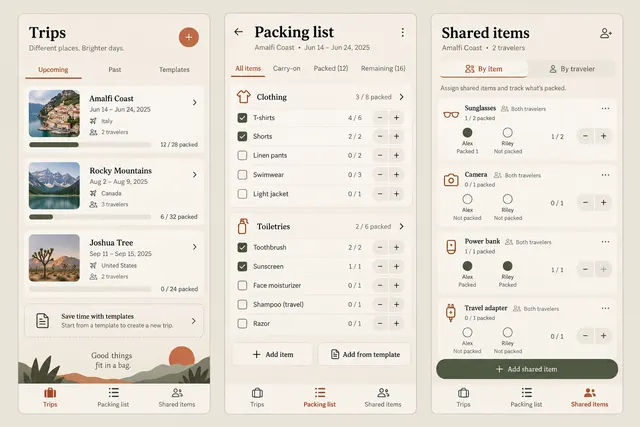Decrease Shorts count with minus
This screenshot has width=640, height=427.
pos(380,136)
